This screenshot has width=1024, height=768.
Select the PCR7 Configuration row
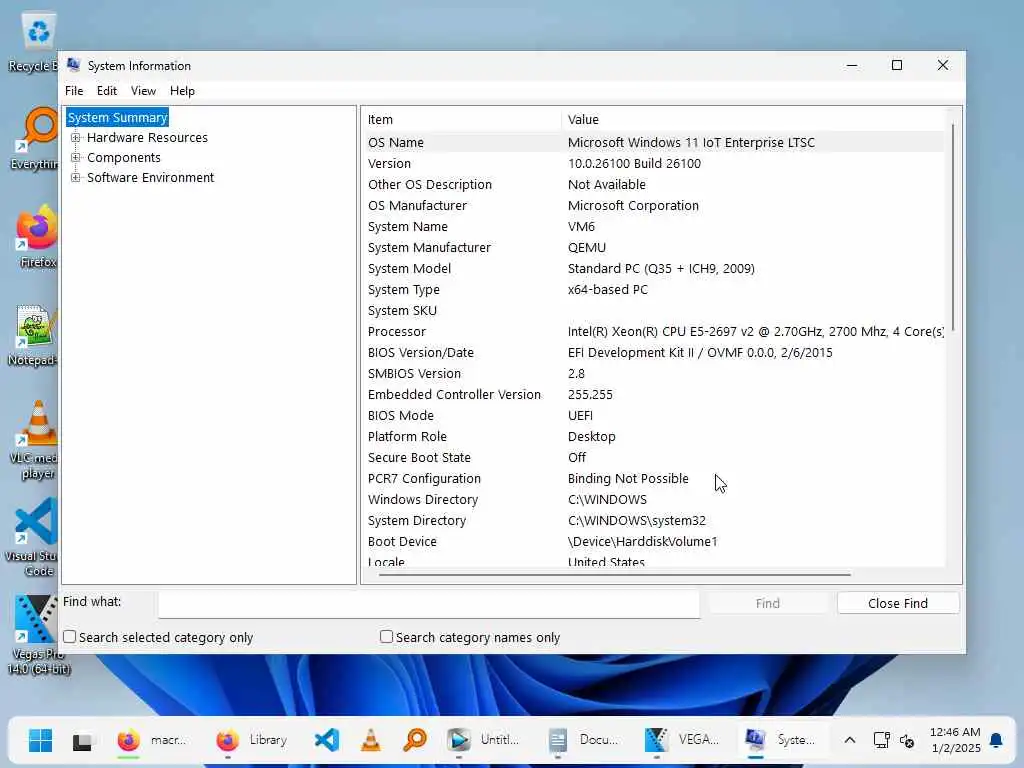(653, 478)
